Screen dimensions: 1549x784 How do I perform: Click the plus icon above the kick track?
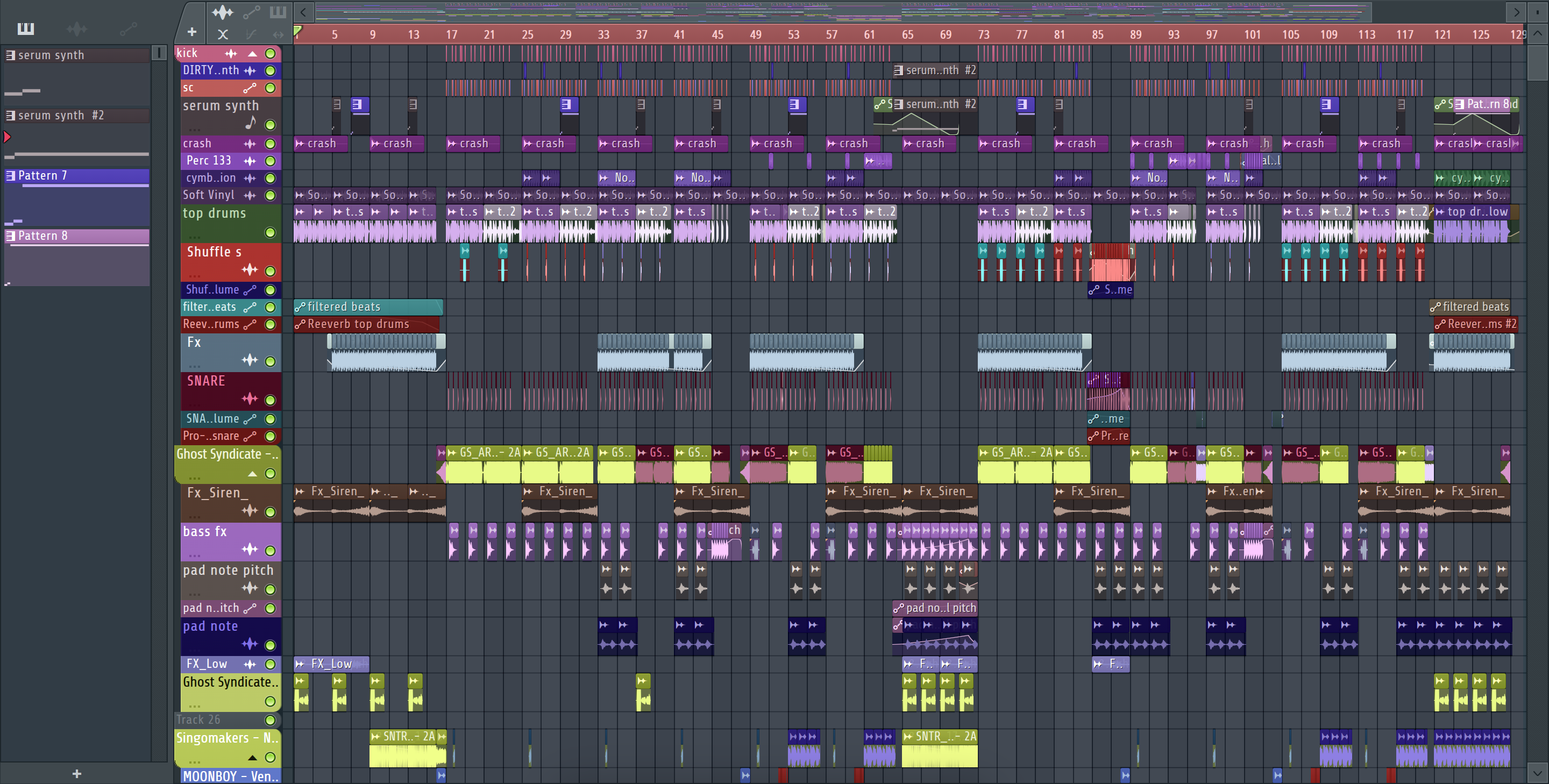[x=192, y=32]
